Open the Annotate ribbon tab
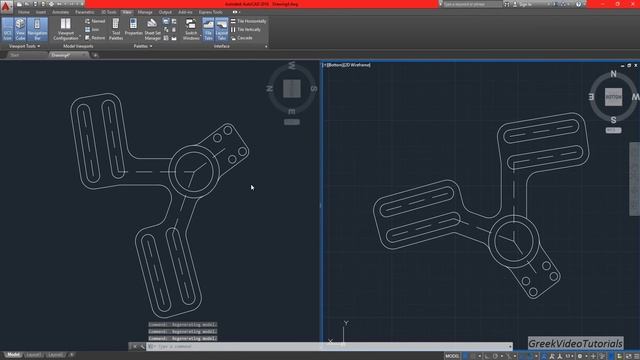640x360 pixels. click(x=60, y=12)
